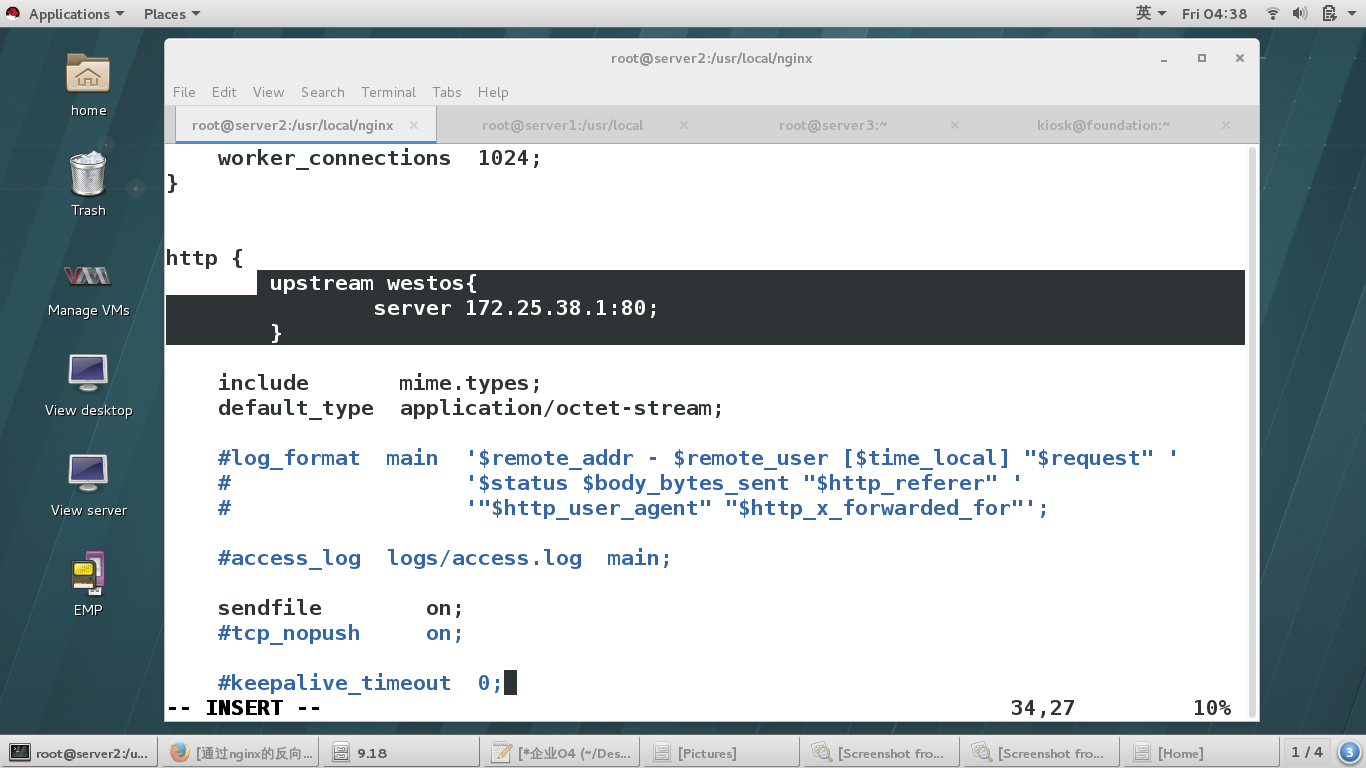1366x768 pixels.
Task: Close the root@server3 terminal tab
Action: pyautogui.click(x=955, y=125)
